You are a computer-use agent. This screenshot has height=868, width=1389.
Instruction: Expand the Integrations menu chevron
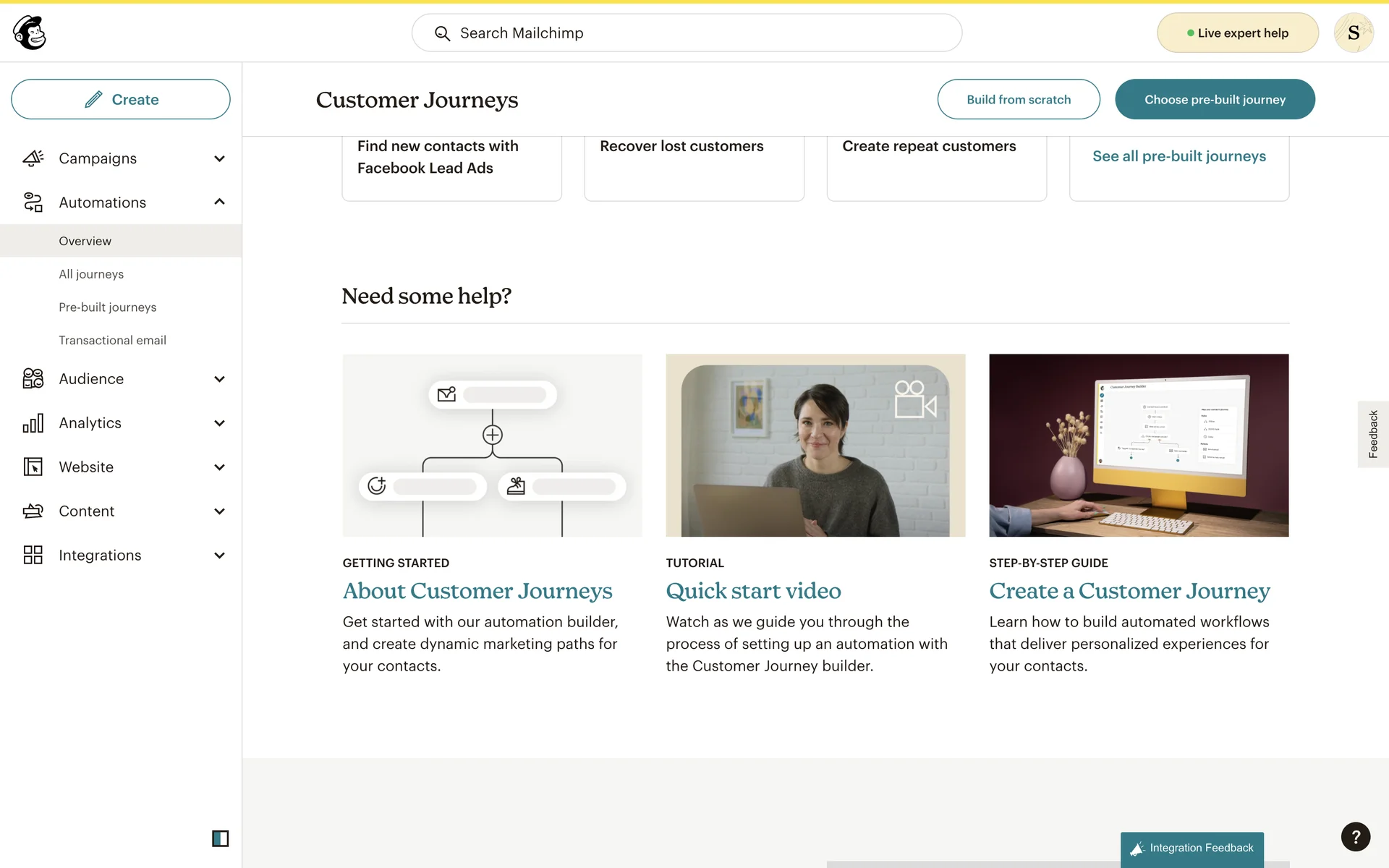[x=219, y=556]
